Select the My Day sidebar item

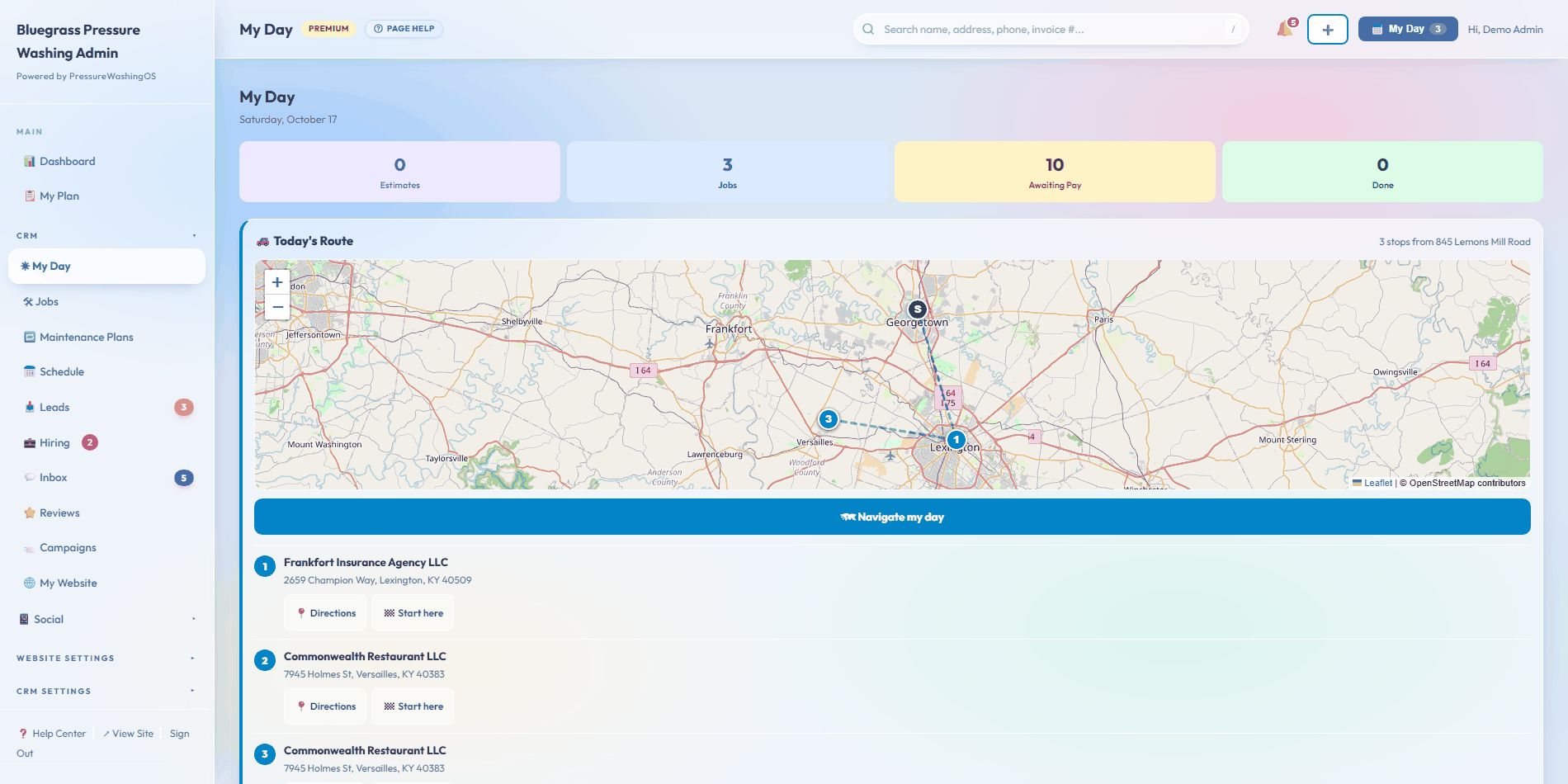click(x=107, y=267)
